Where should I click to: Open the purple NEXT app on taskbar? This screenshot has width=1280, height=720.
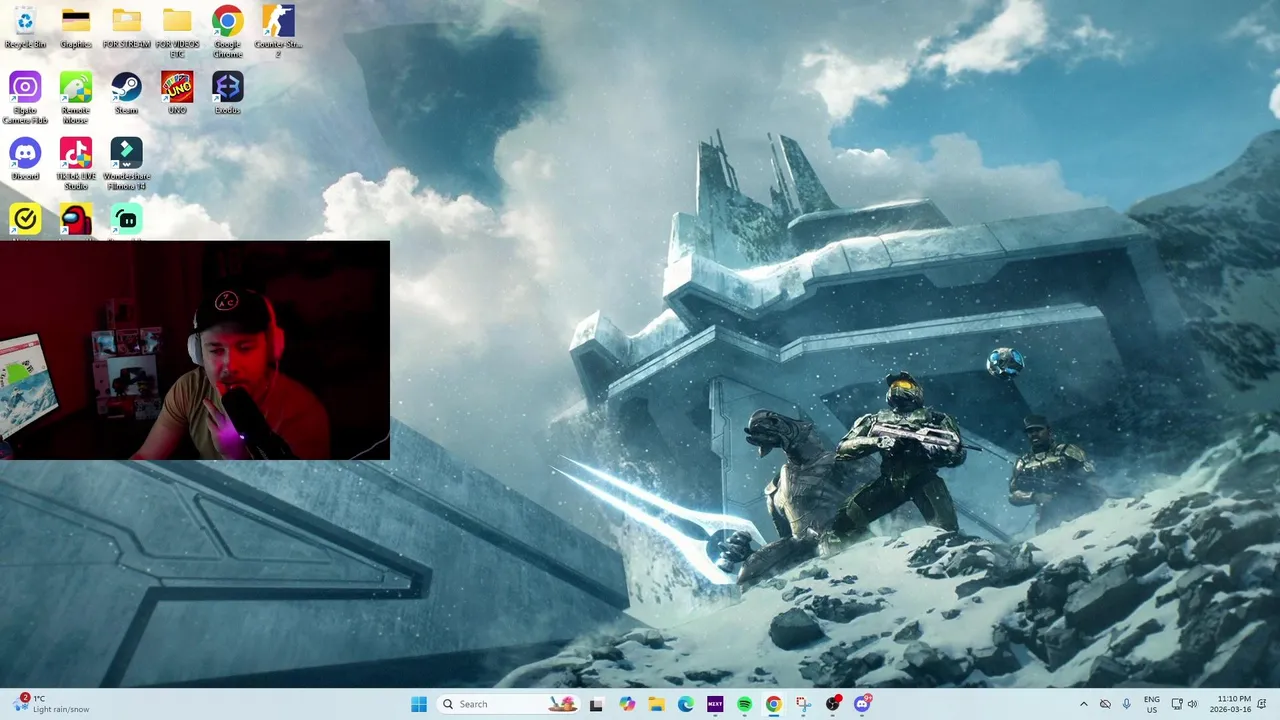coord(715,704)
